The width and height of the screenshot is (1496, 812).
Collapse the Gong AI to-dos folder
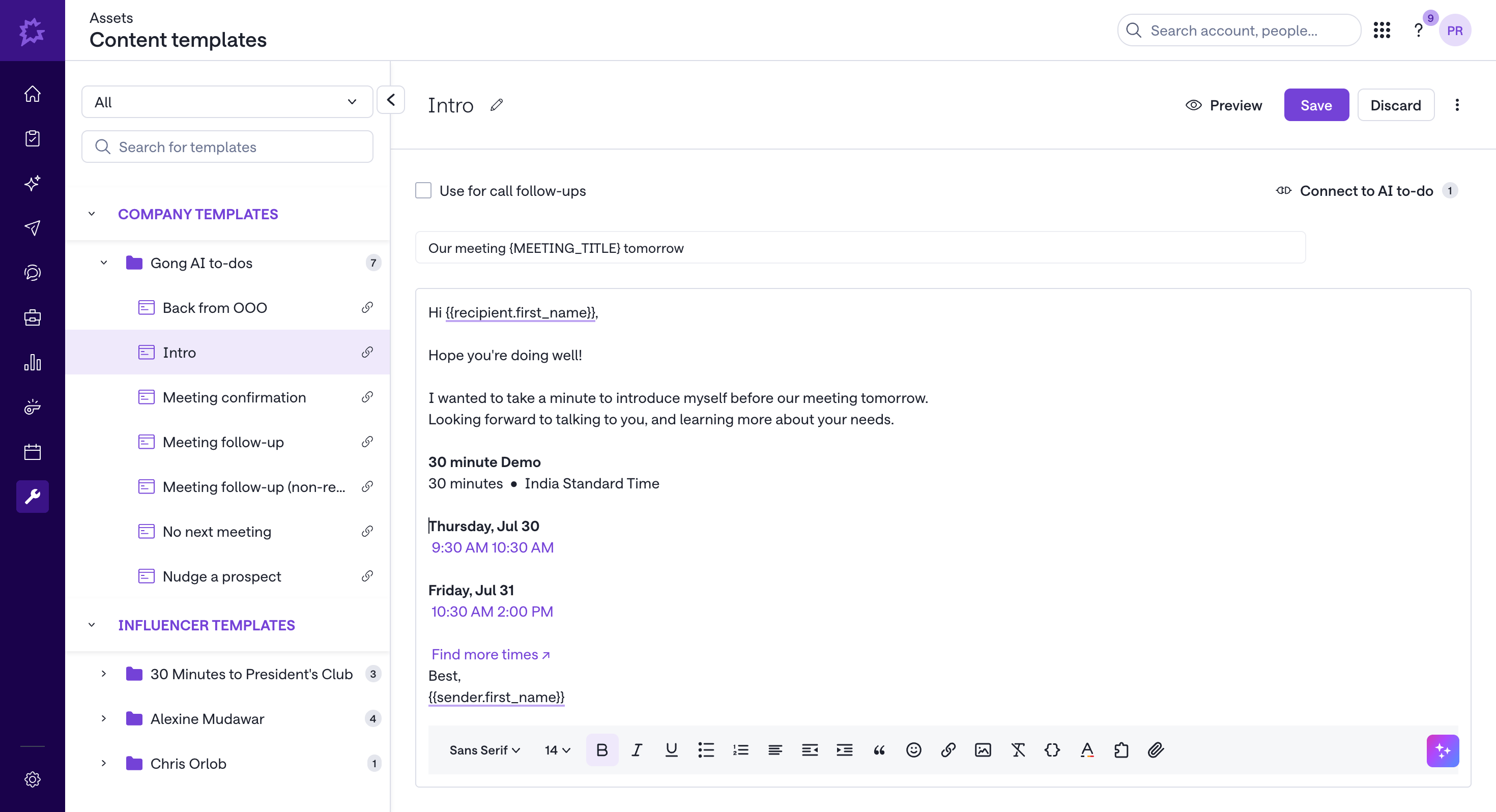pos(104,263)
